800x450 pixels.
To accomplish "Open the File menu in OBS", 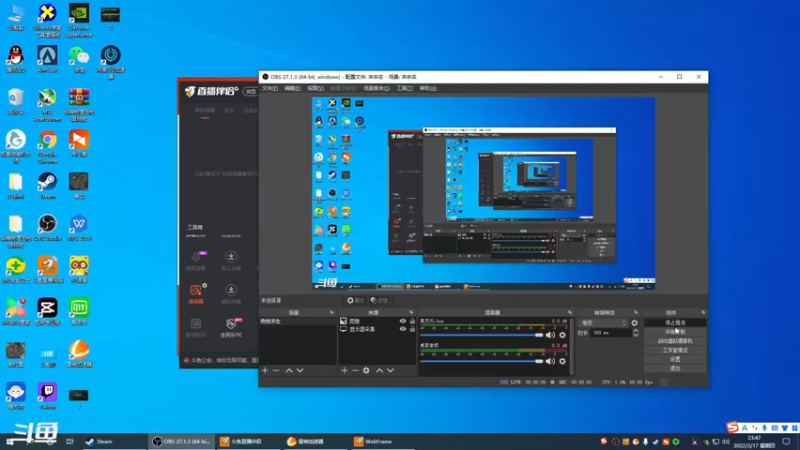I will pyautogui.click(x=269, y=88).
